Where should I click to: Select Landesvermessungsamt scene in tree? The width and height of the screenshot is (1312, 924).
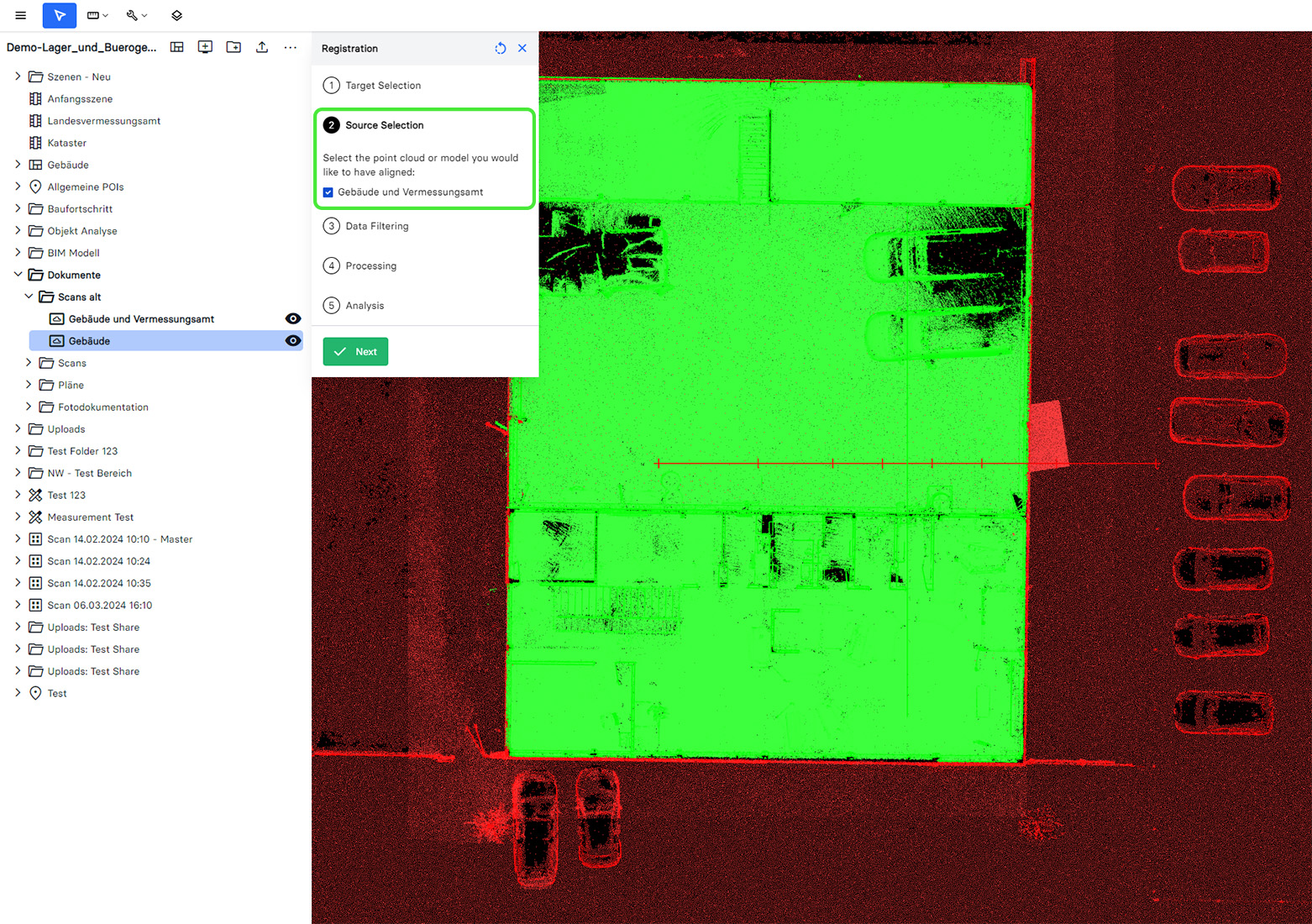(x=103, y=121)
